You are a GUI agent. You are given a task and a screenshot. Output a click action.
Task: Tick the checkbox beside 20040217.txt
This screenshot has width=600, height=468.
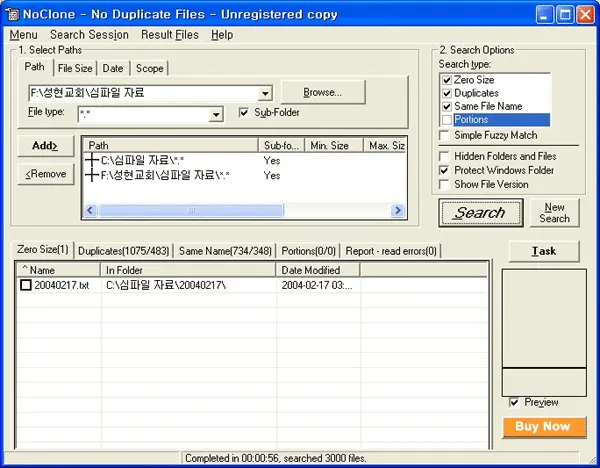click(x=26, y=285)
